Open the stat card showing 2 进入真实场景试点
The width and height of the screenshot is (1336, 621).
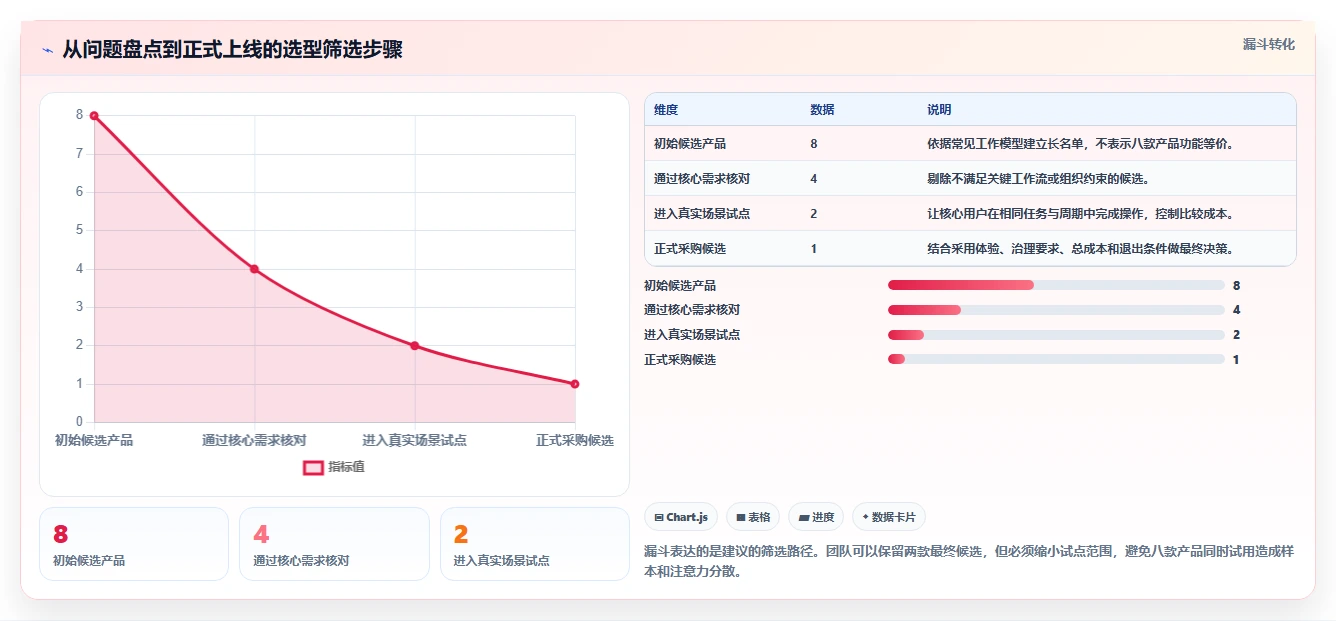(x=535, y=544)
